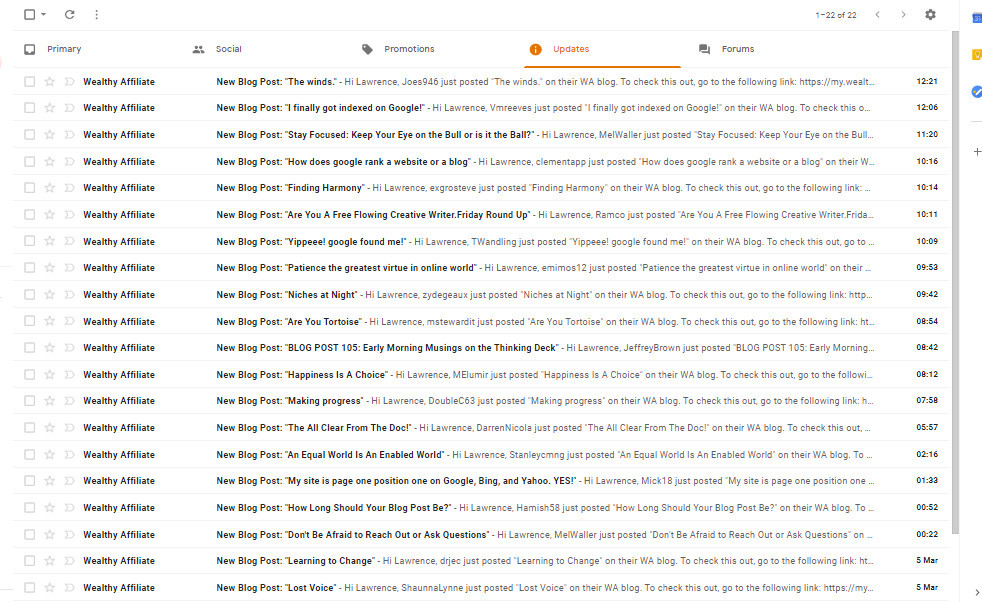Click the vertical scrollbar of the inbox
The width and height of the screenshot is (982, 602).
(x=955, y=282)
